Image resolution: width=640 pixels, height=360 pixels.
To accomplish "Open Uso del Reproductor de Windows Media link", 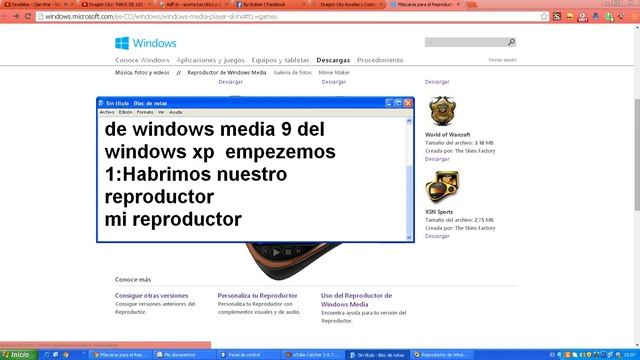I will click(356, 300).
